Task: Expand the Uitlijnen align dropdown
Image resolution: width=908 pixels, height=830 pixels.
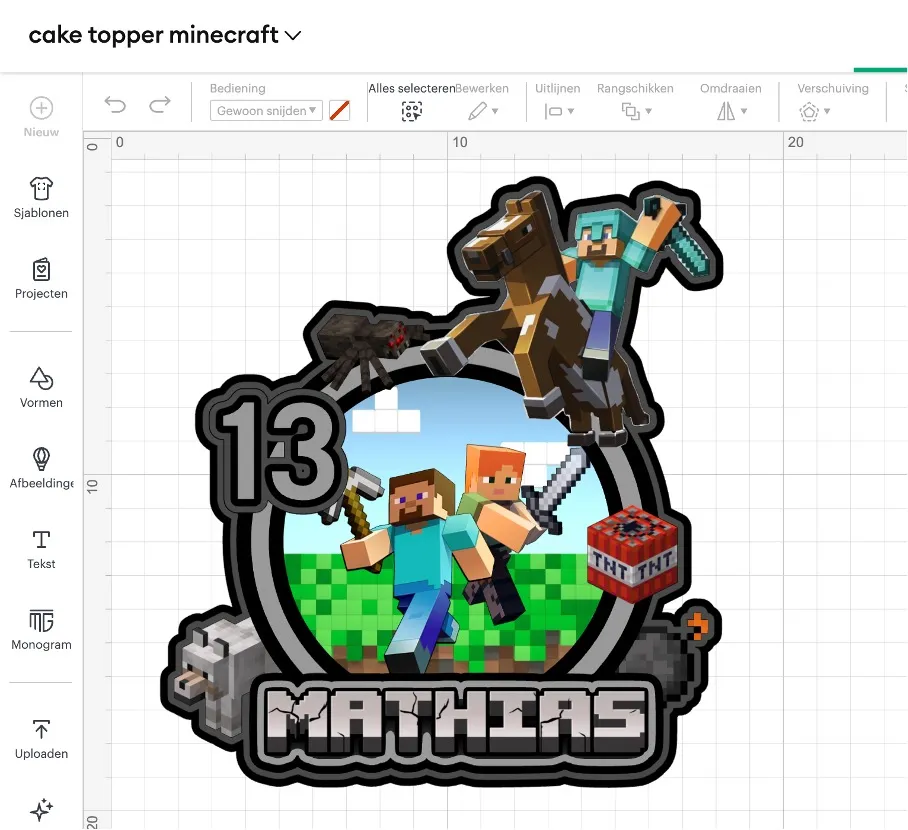Action: pos(558,111)
